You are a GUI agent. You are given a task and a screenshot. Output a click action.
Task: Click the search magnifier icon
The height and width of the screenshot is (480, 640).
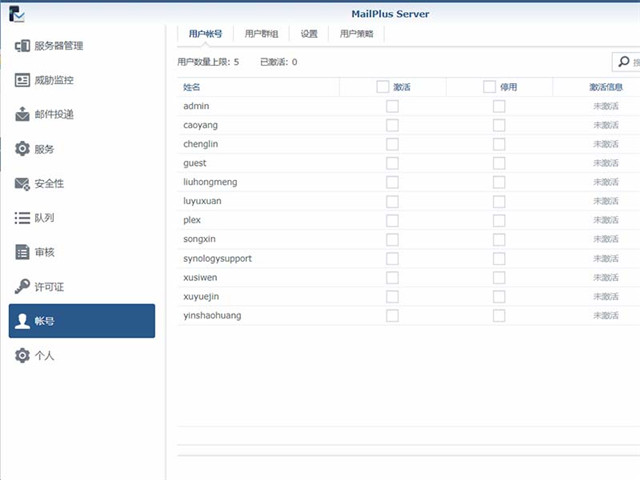[624, 62]
